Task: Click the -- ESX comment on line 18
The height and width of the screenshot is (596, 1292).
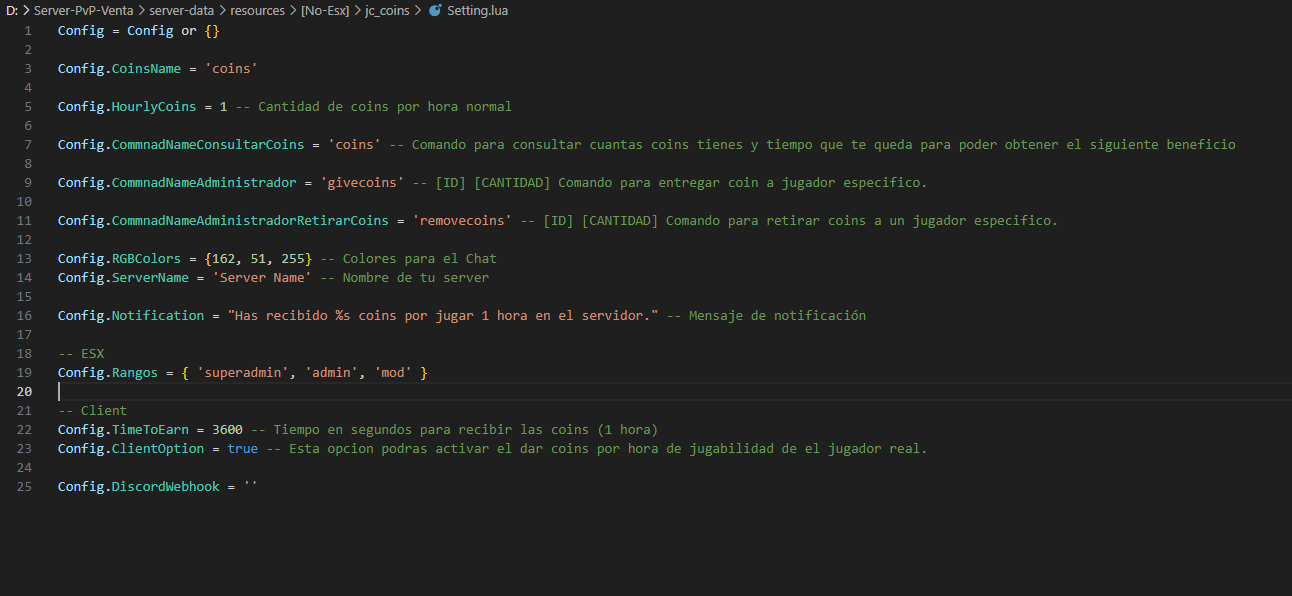Action: point(81,353)
